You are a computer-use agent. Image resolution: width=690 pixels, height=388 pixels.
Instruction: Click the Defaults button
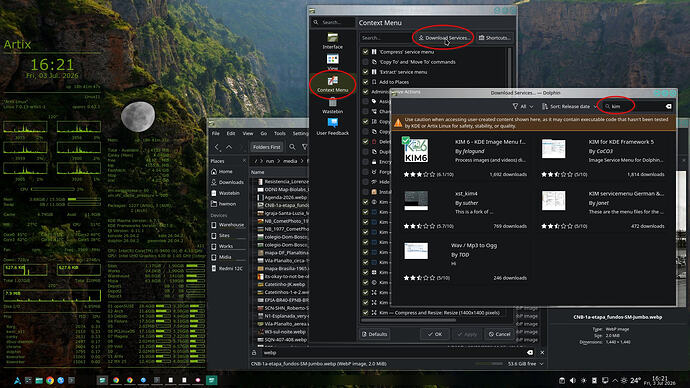pyautogui.click(x=374, y=334)
